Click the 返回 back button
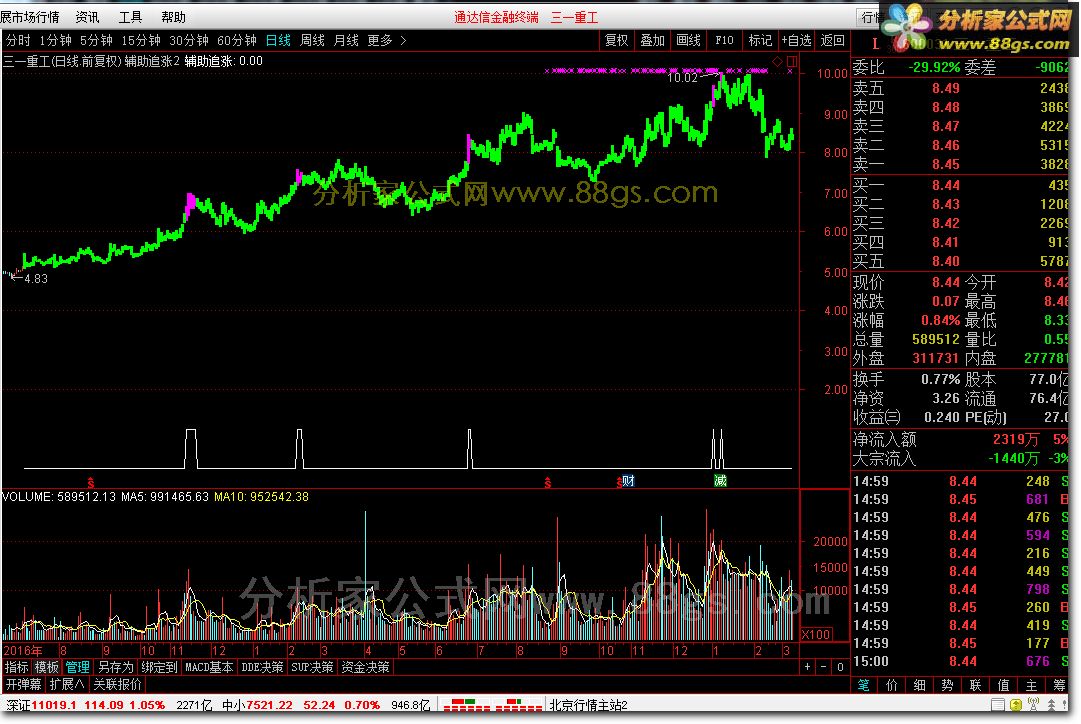Viewport: 1081px width, 724px height. click(x=832, y=41)
